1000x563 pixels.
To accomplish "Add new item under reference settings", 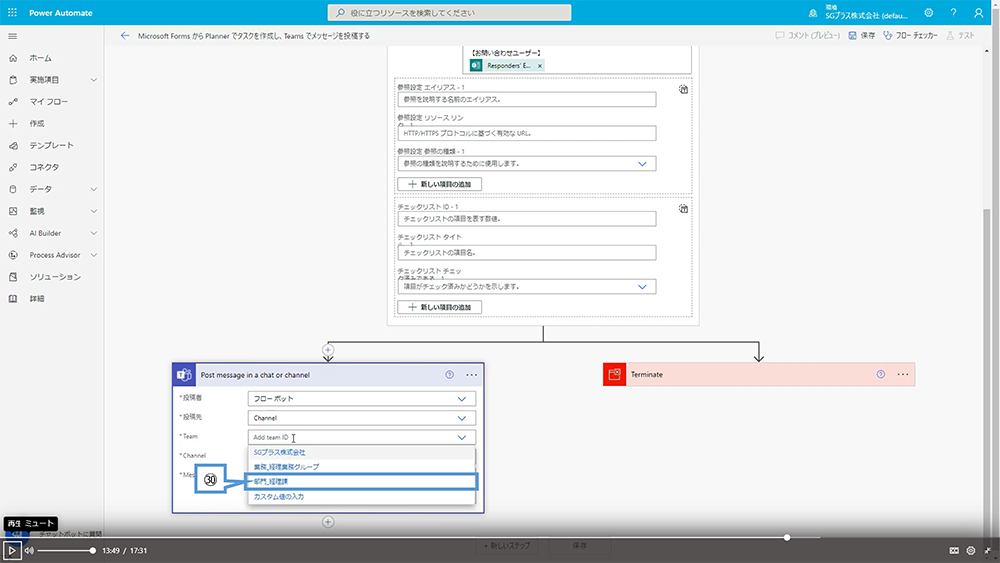I will click(x=439, y=184).
